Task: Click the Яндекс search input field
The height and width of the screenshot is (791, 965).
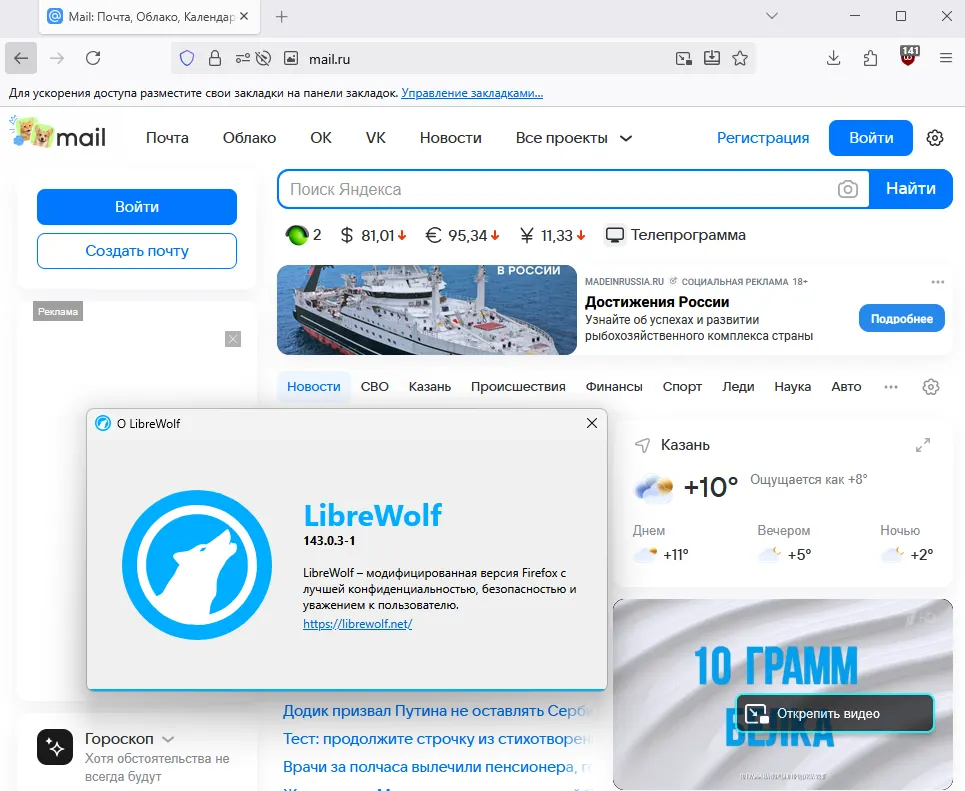Action: point(560,189)
